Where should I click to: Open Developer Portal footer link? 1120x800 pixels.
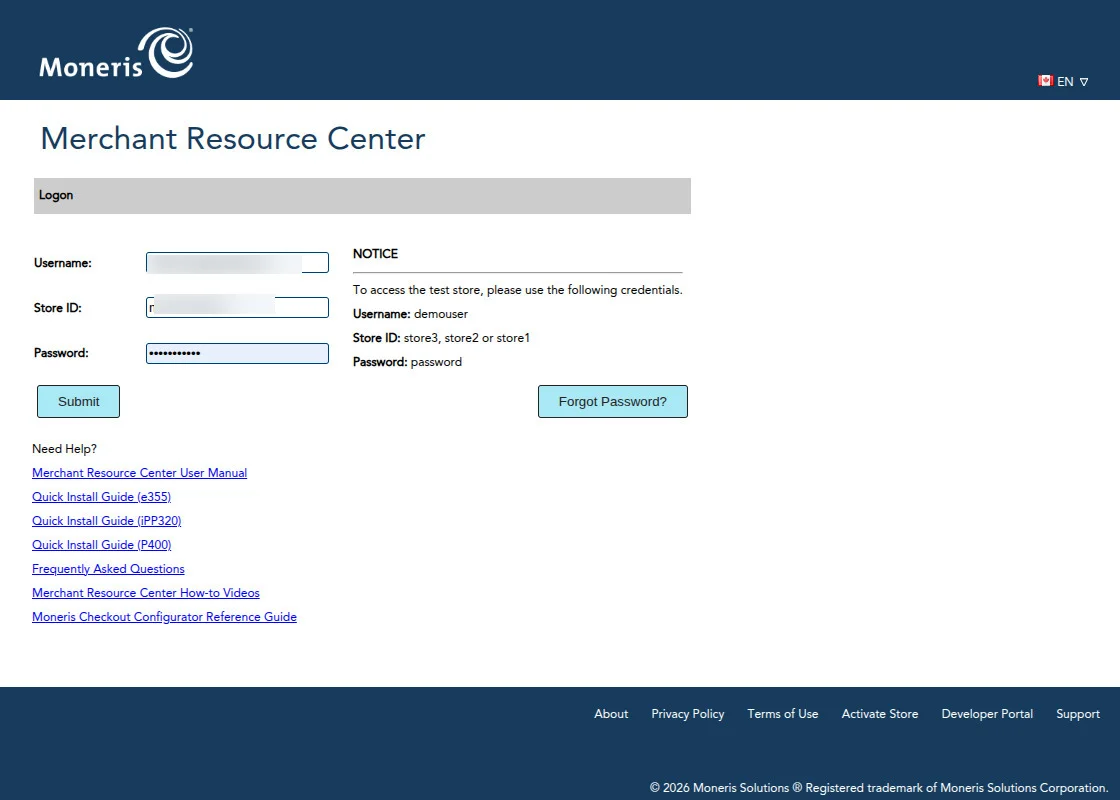[987, 714]
